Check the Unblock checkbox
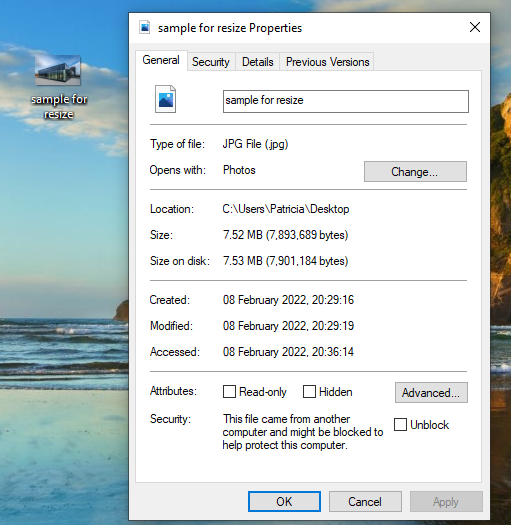 pos(400,425)
